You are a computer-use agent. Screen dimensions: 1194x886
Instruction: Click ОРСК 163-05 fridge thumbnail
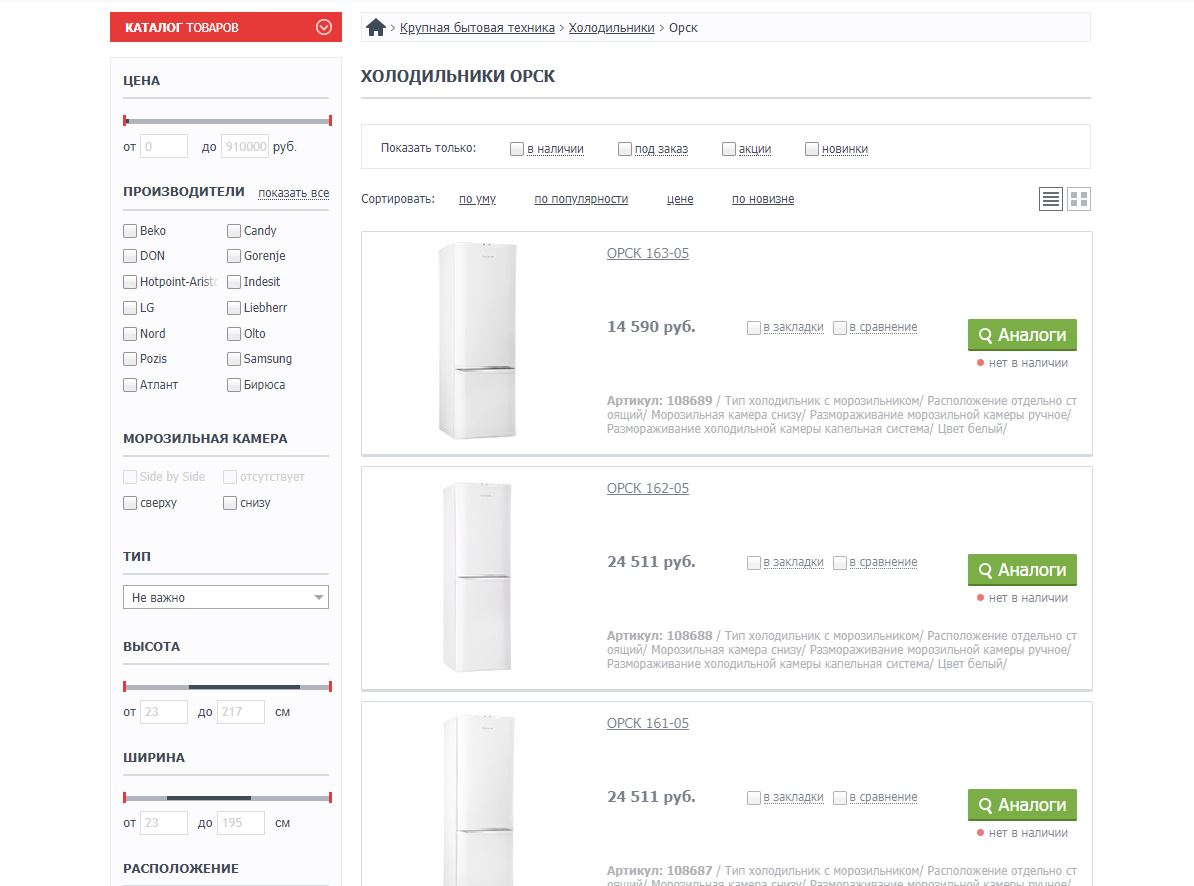(477, 340)
